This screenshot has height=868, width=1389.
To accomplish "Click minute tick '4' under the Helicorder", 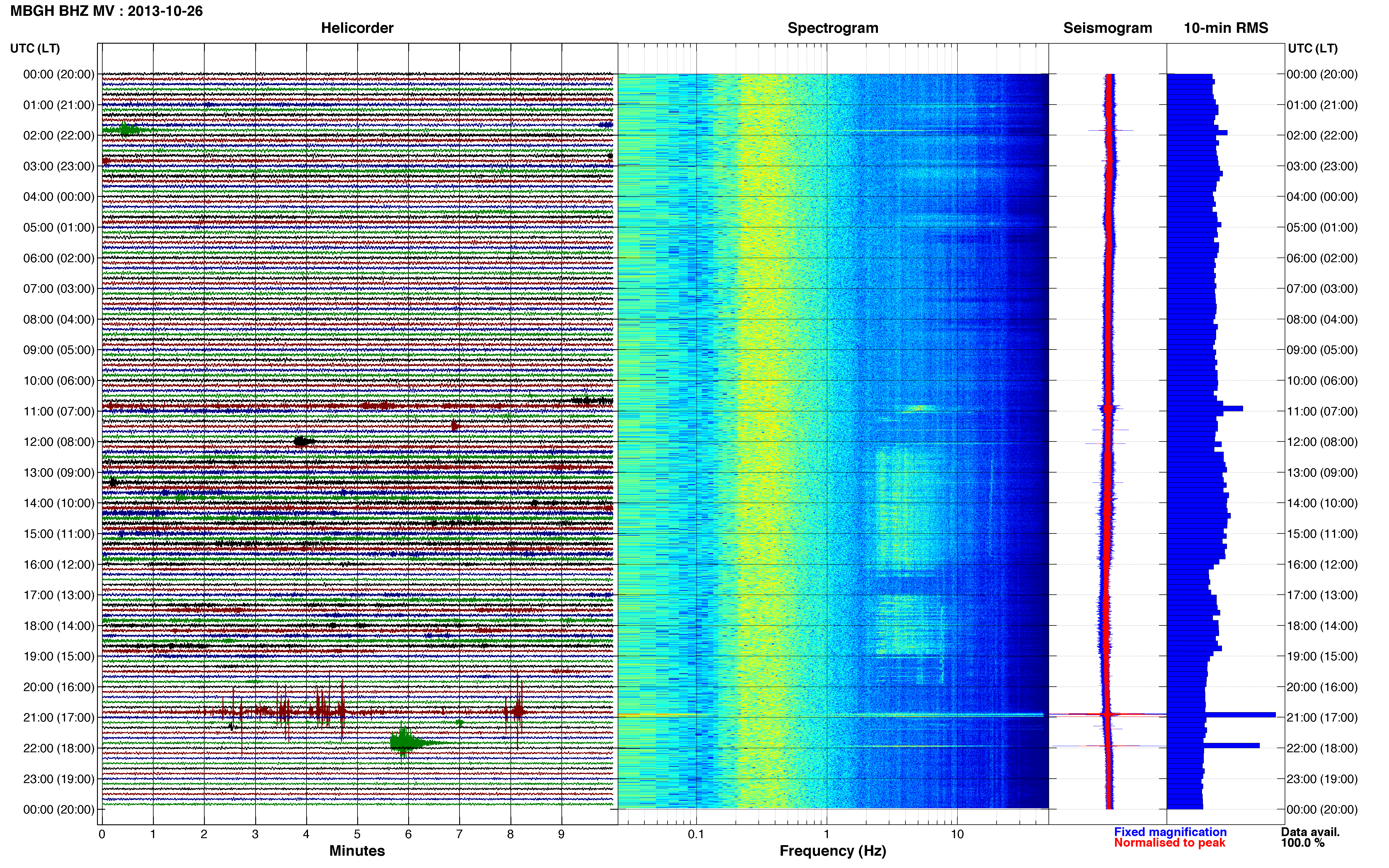I will point(306,834).
